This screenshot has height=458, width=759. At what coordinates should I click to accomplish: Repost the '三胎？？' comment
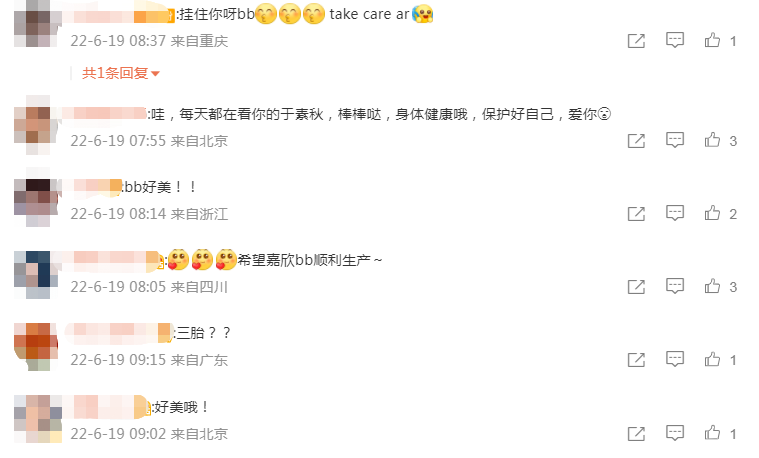636,360
